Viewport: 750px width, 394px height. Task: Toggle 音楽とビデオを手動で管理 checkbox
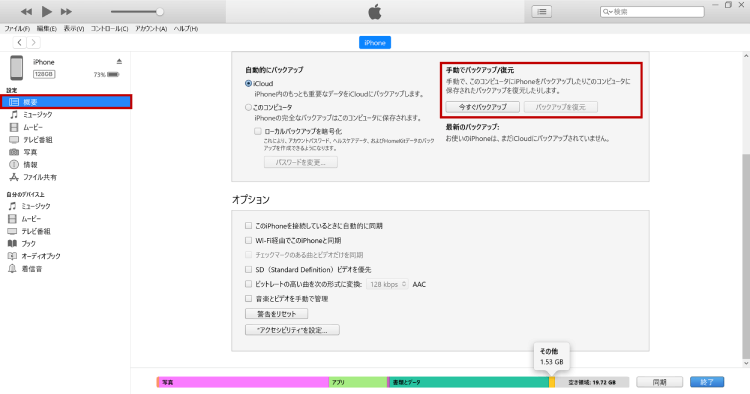(x=248, y=299)
